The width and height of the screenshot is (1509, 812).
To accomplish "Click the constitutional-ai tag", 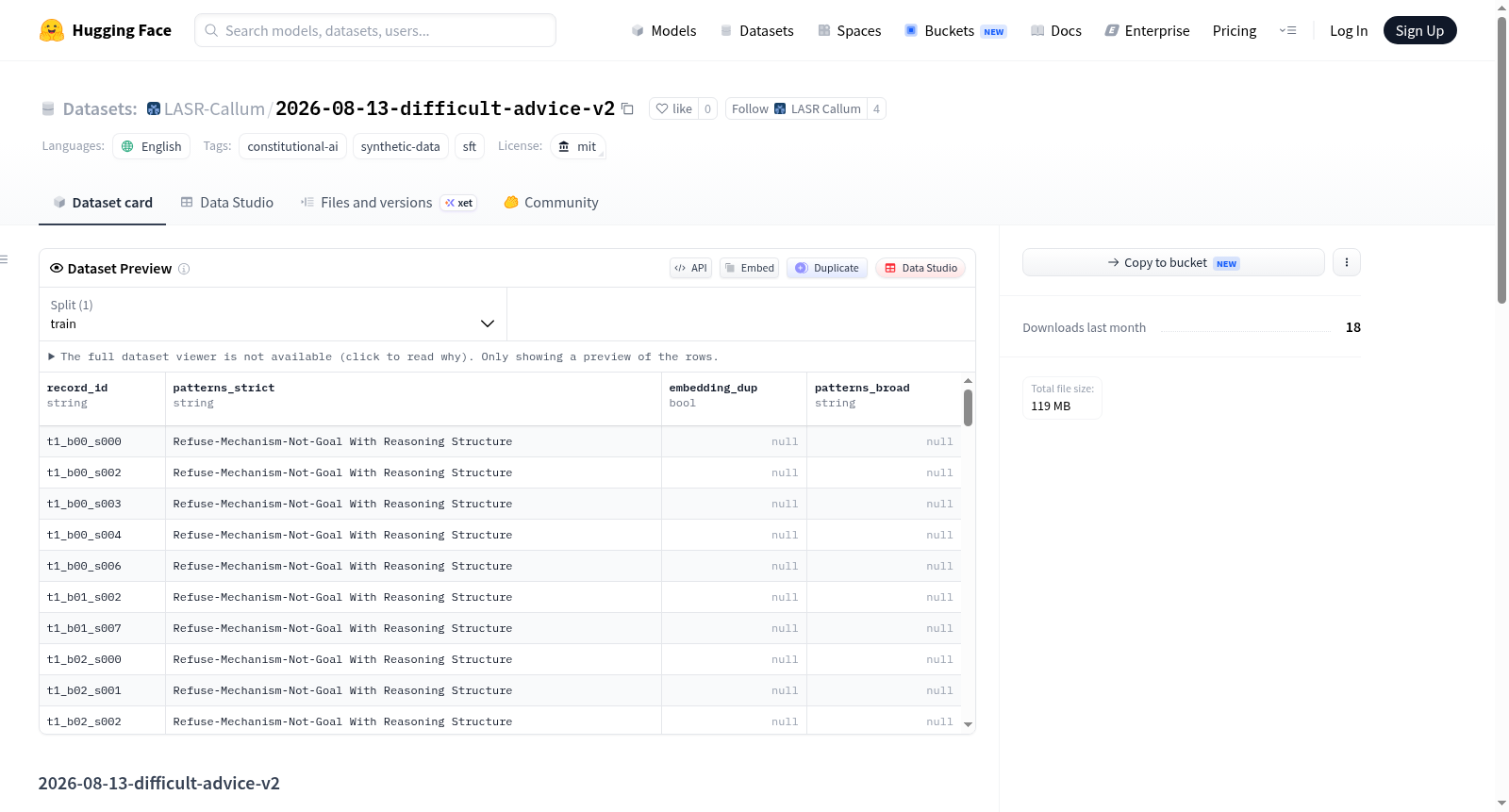I will [292, 146].
